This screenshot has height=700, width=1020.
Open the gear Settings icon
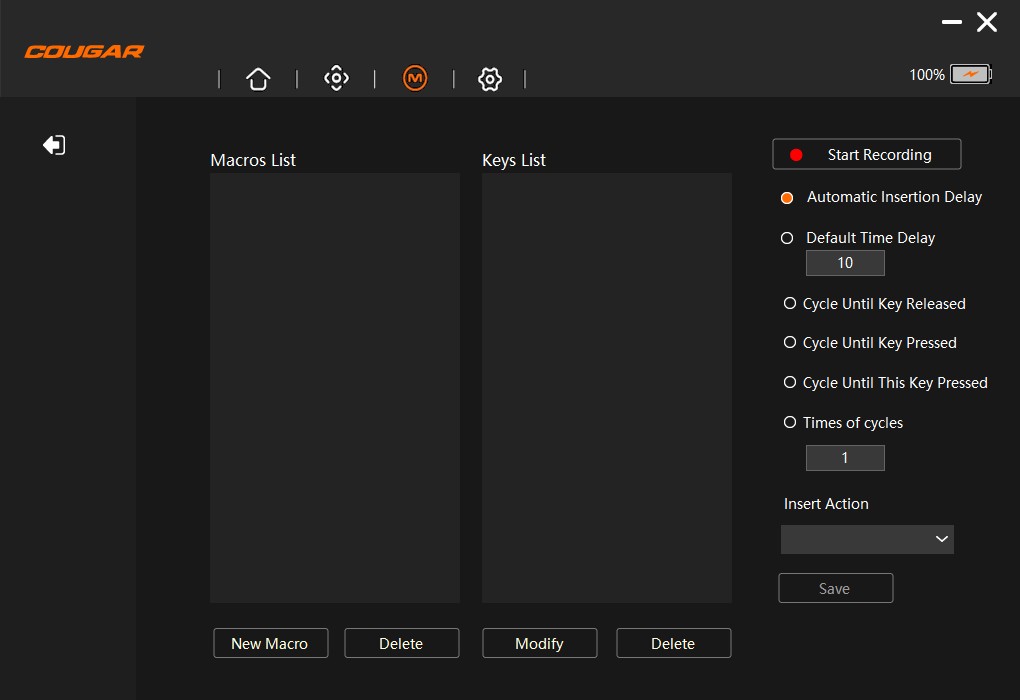489,79
